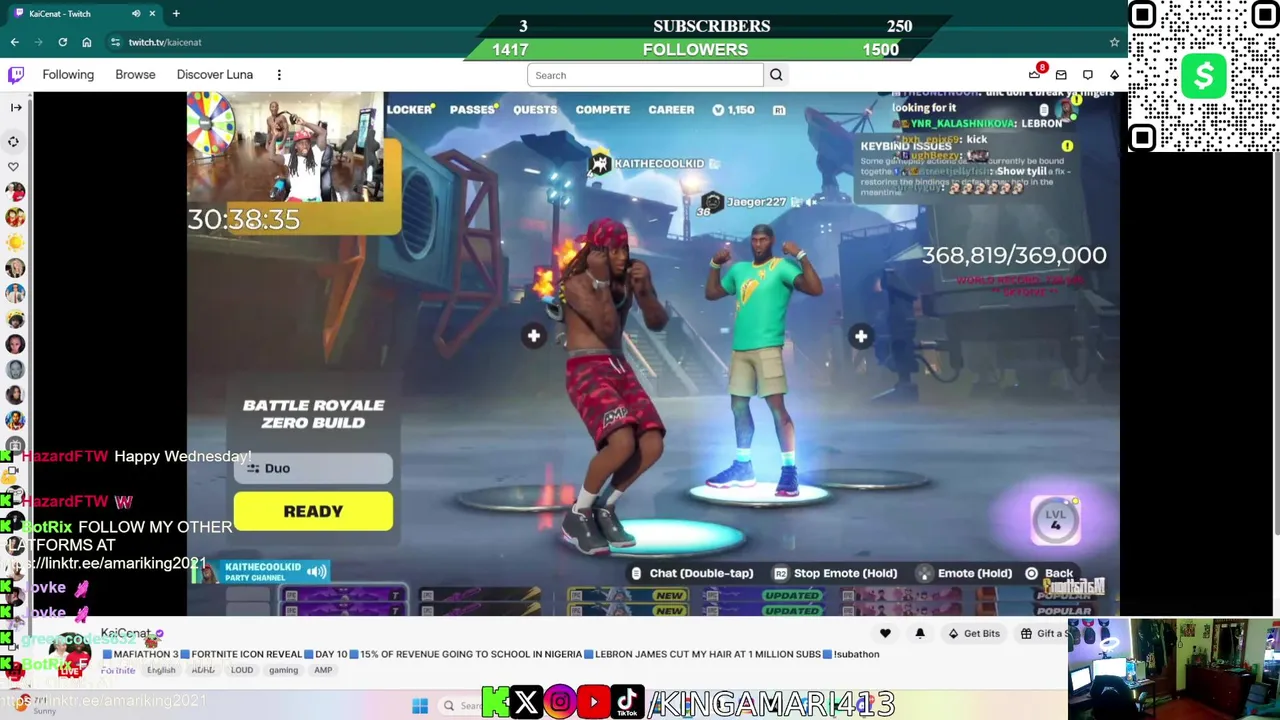1280x720 pixels.
Task: Open the Prime loot crown icon with badge
Action: (x=1035, y=74)
